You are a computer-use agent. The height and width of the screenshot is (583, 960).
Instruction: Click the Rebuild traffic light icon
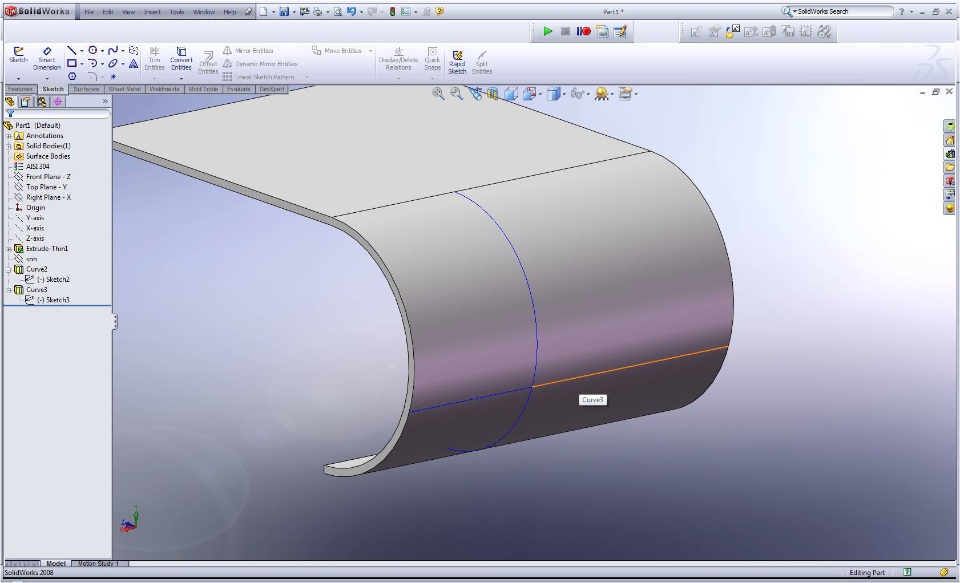point(392,12)
